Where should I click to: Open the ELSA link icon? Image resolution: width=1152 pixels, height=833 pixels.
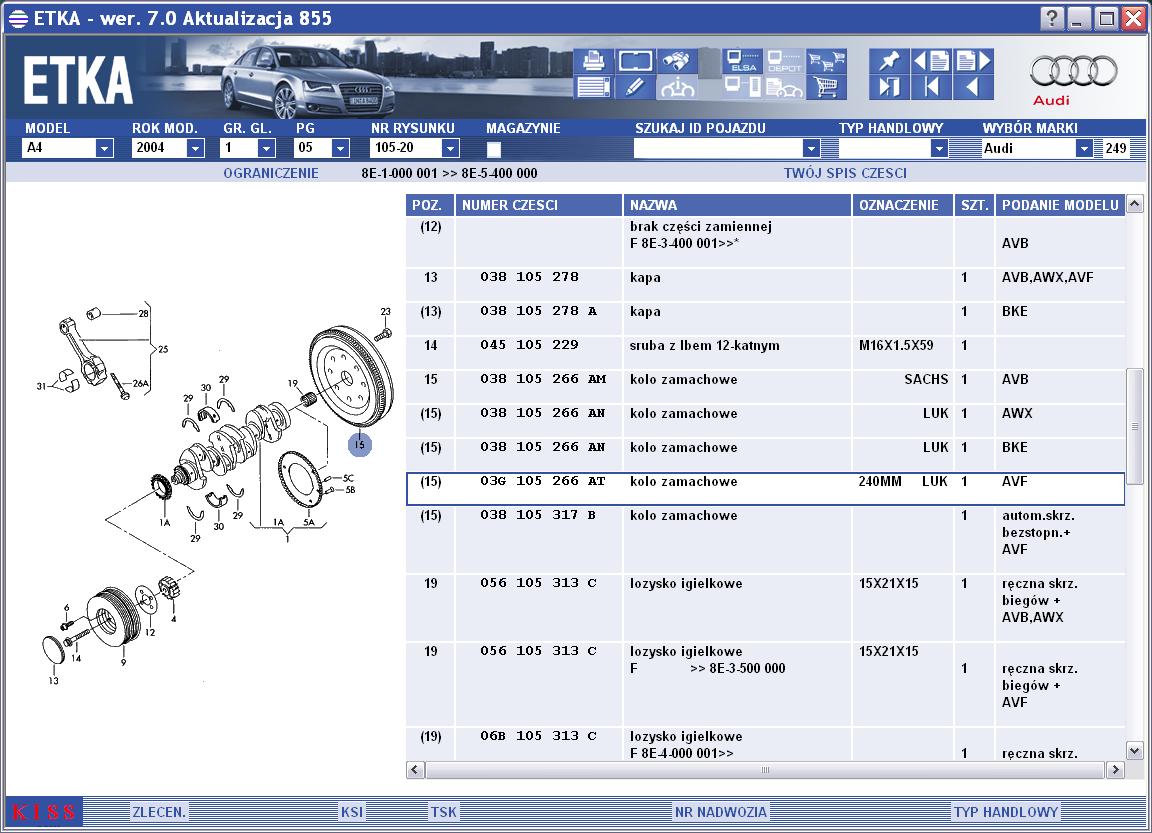click(742, 61)
